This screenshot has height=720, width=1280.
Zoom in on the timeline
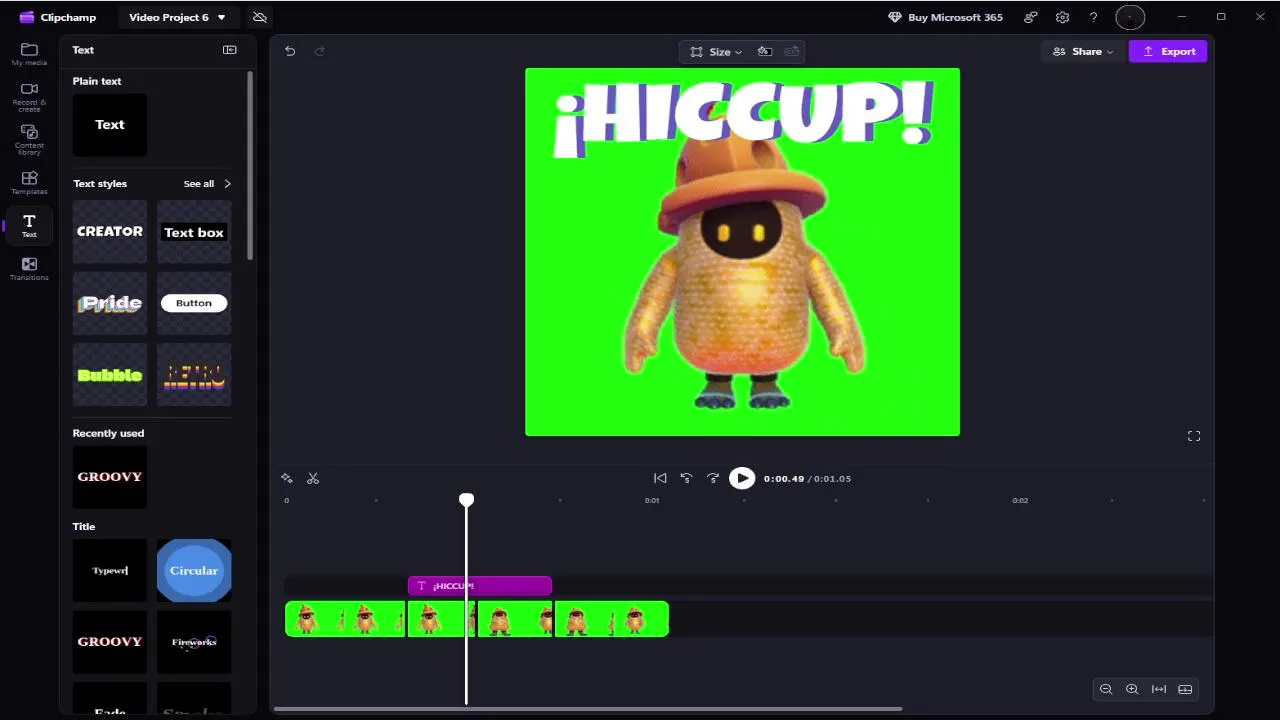click(x=1132, y=689)
